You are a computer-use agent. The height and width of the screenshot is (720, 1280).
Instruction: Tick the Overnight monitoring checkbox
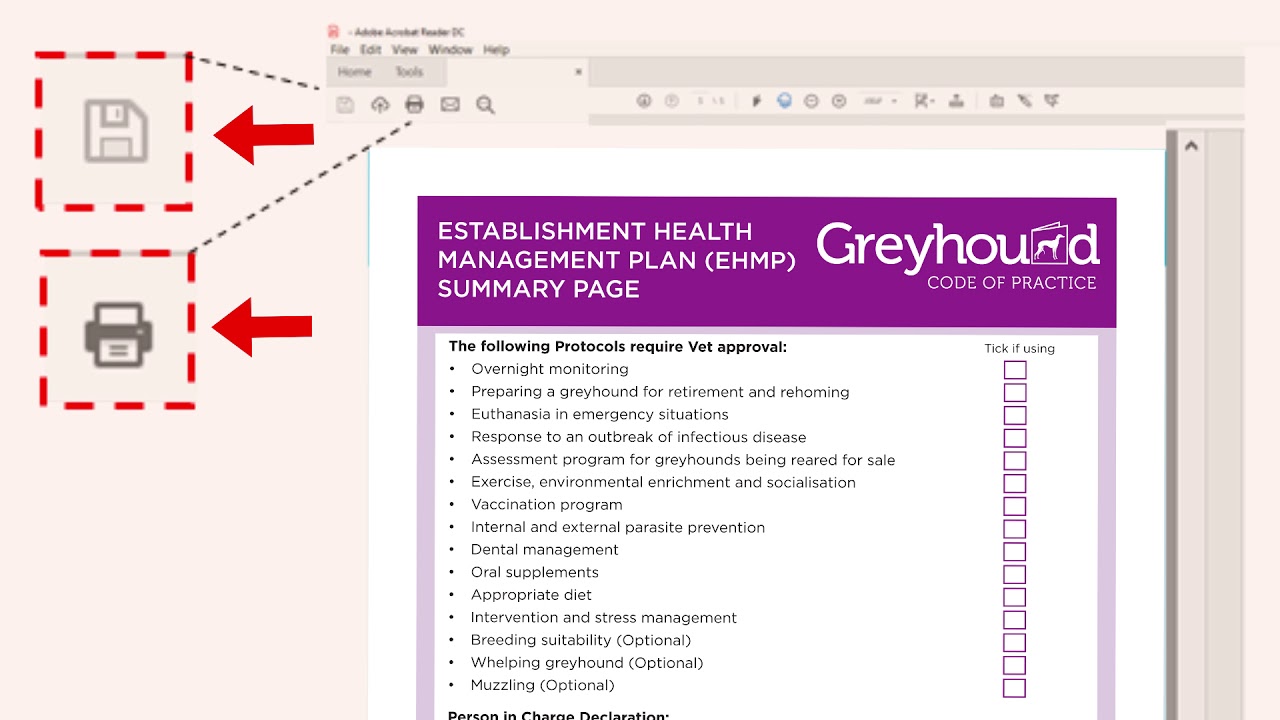pos(1015,370)
